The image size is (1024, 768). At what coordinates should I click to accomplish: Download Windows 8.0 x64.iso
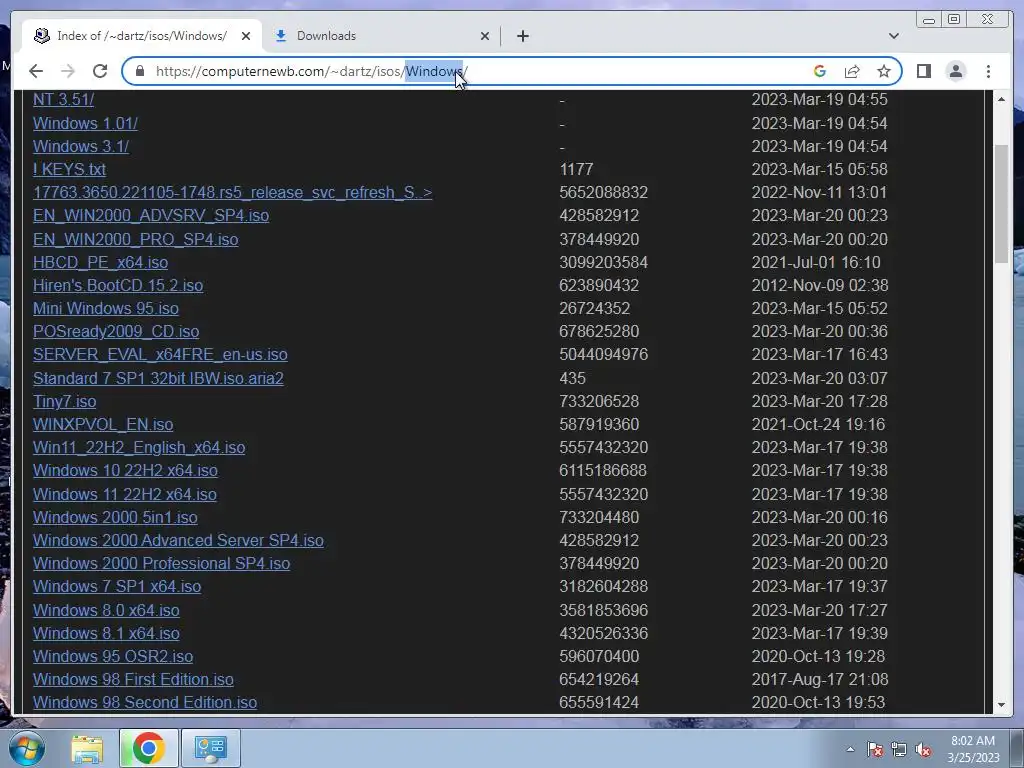pos(106,610)
